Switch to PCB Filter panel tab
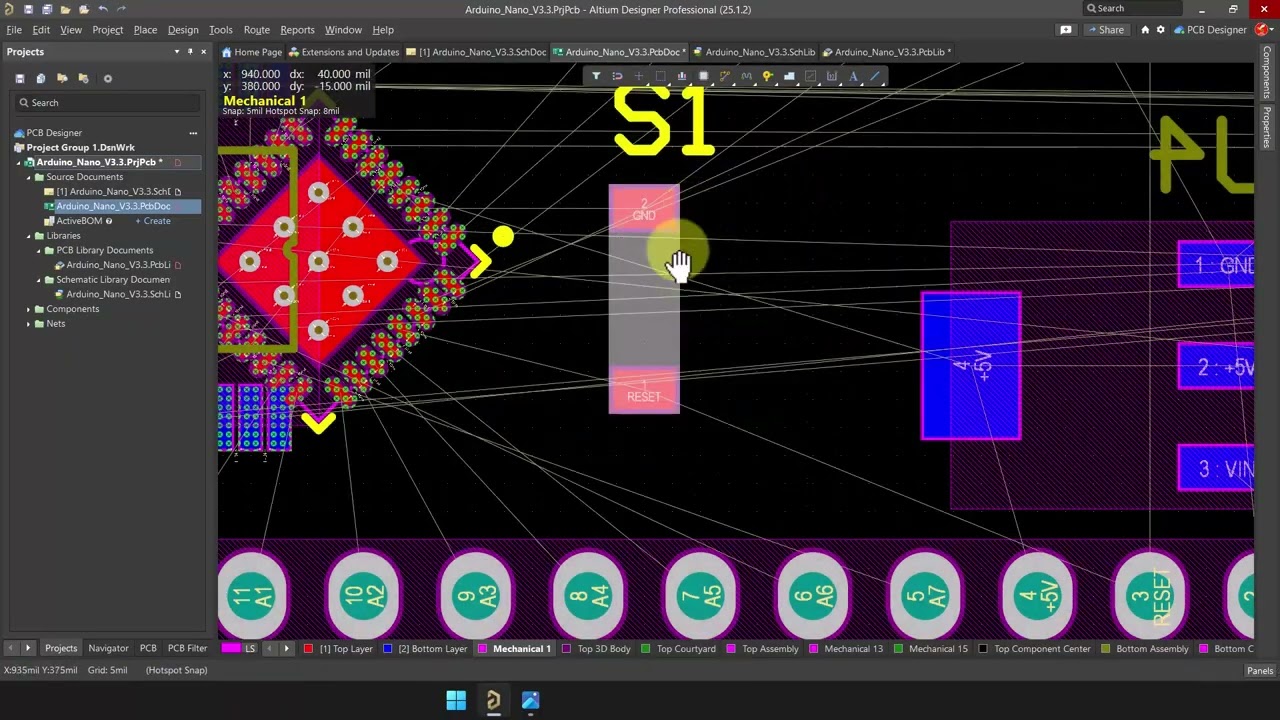Viewport: 1280px width, 720px height. click(x=187, y=648)
